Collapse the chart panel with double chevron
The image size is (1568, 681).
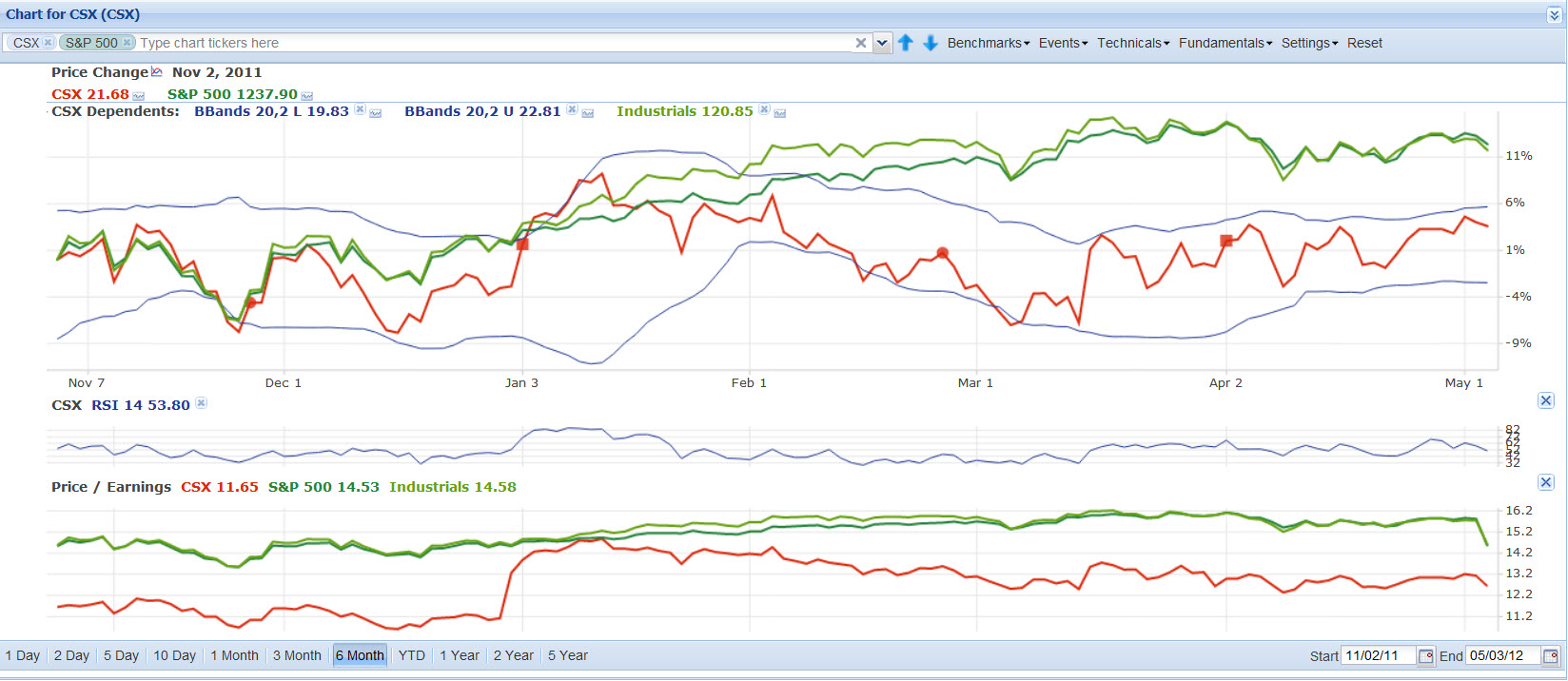point(1555,15)
